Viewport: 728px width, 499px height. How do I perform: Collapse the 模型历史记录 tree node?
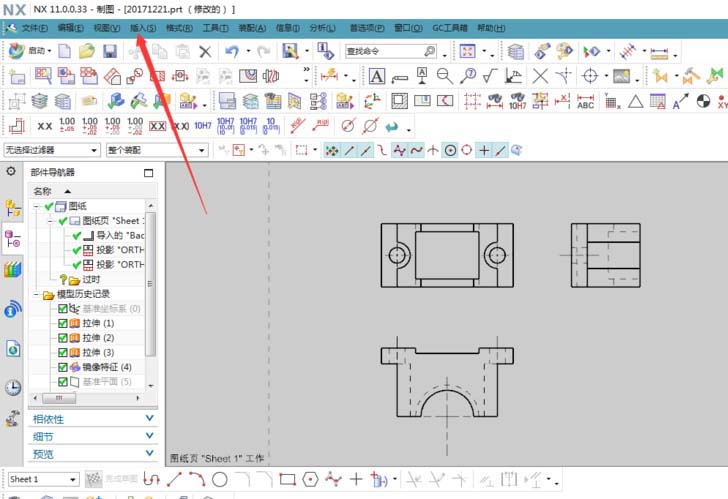(x=36, y=294)
